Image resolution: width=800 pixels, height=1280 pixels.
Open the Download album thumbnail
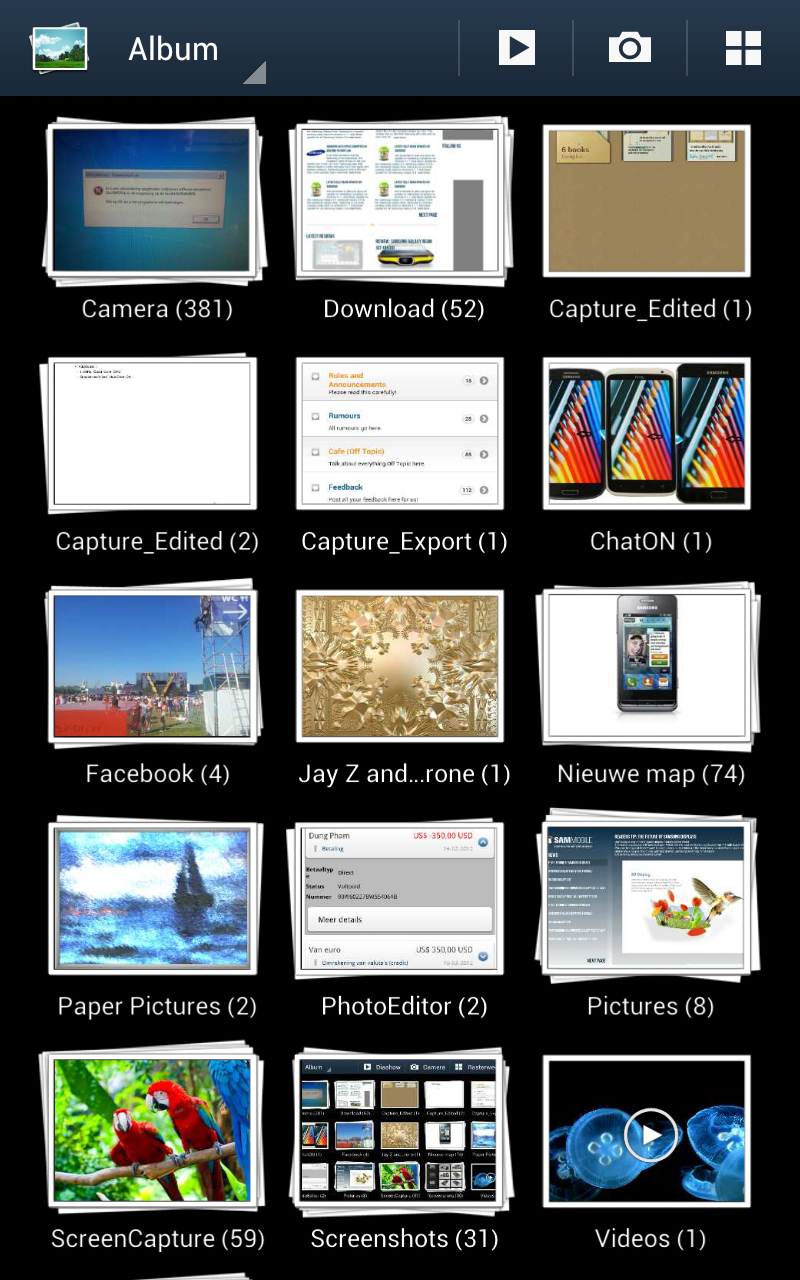pos(400,200)
